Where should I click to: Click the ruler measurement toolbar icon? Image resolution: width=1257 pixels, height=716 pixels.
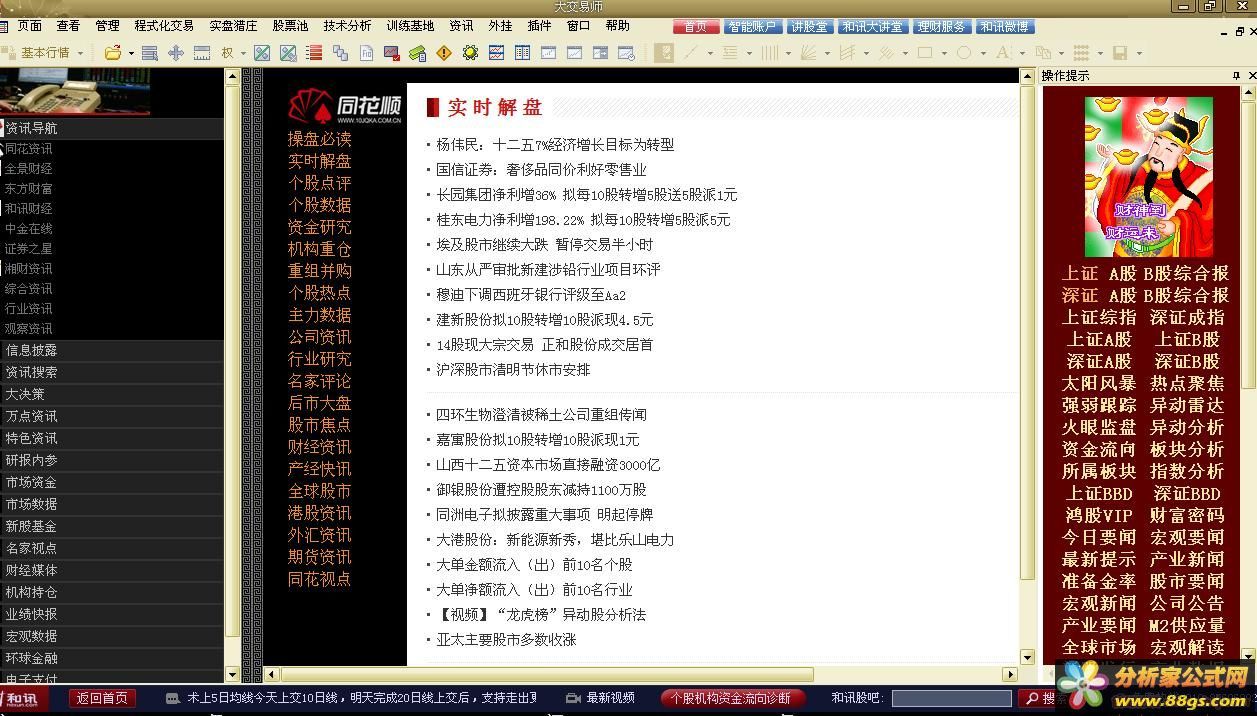(x=202, y=53)
